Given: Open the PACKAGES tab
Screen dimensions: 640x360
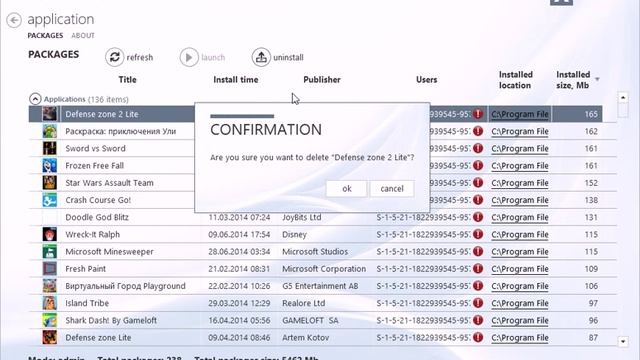Looking at the screenshot, I should coord(45,36).
